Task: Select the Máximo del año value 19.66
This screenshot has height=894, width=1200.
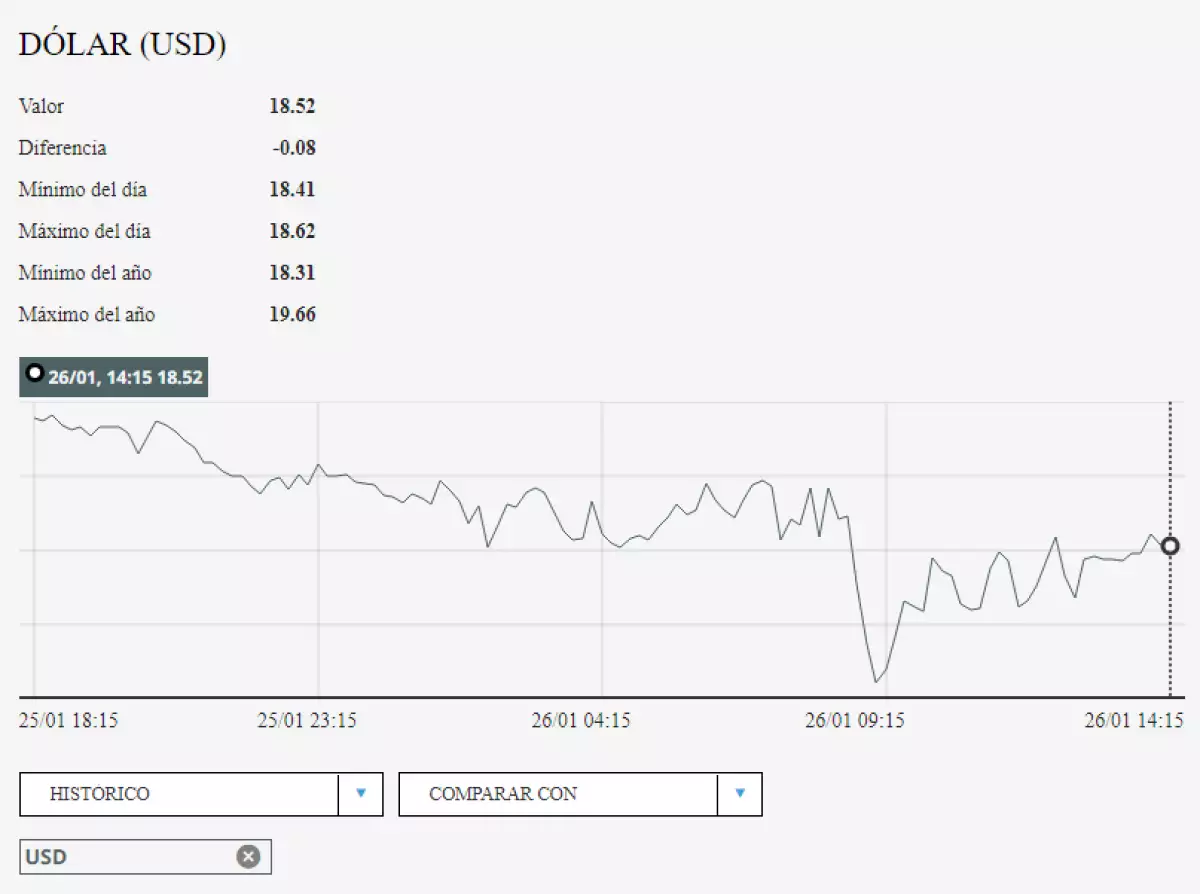Action: (292, 314)
